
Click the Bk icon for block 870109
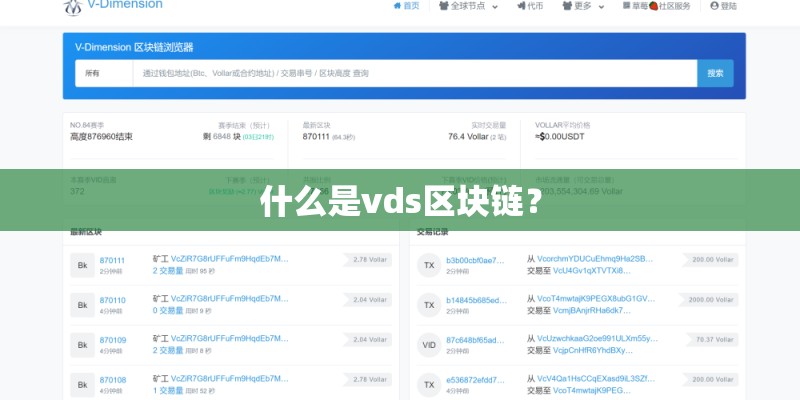(x=83, y=345)
